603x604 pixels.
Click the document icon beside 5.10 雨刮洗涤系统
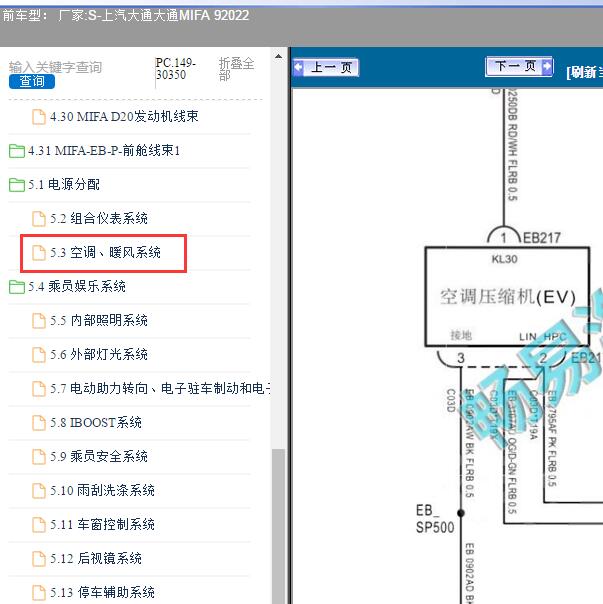[39, 490]
